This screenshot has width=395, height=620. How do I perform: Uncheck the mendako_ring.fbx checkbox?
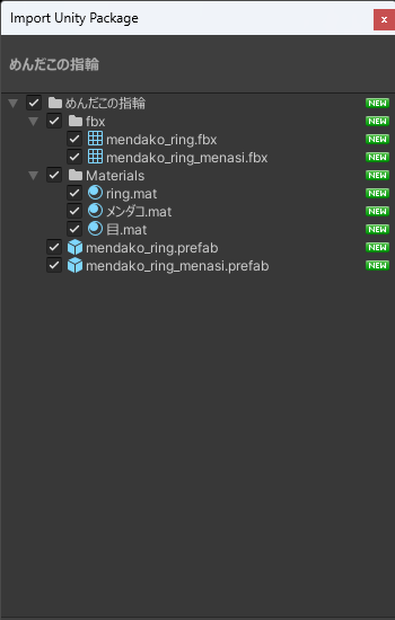coord(74,139)
